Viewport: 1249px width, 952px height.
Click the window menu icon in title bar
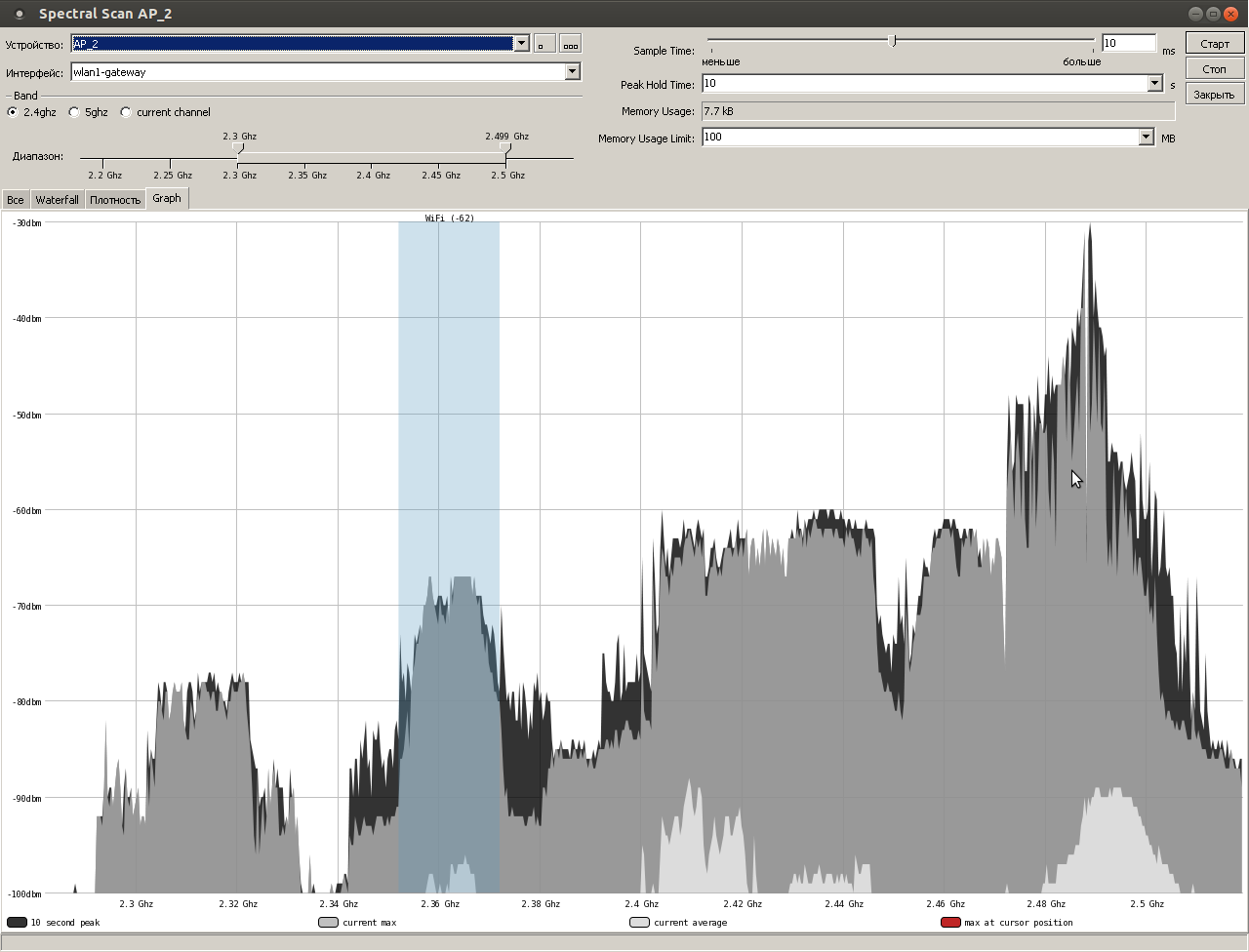(x=20, y=14)
